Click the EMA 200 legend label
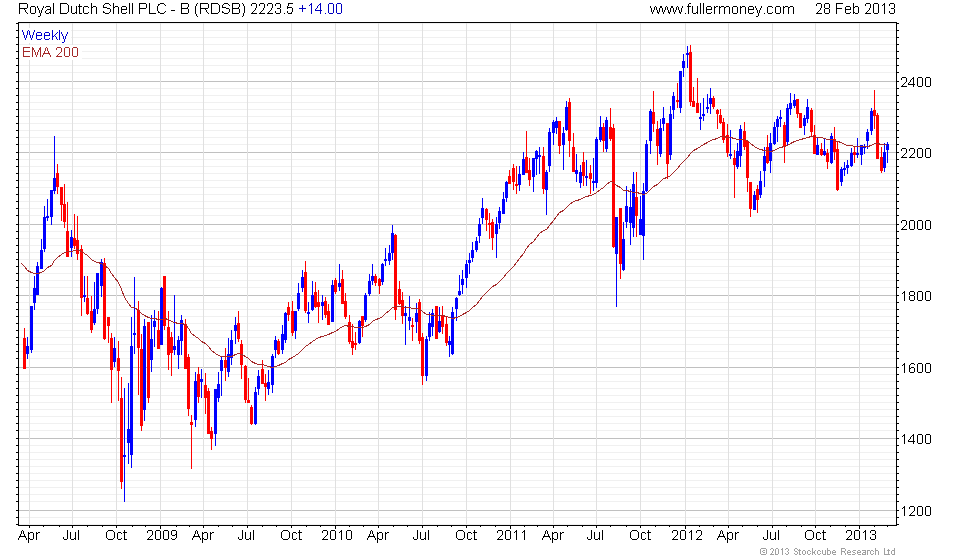The image size is (980, 560). point(50,52)
